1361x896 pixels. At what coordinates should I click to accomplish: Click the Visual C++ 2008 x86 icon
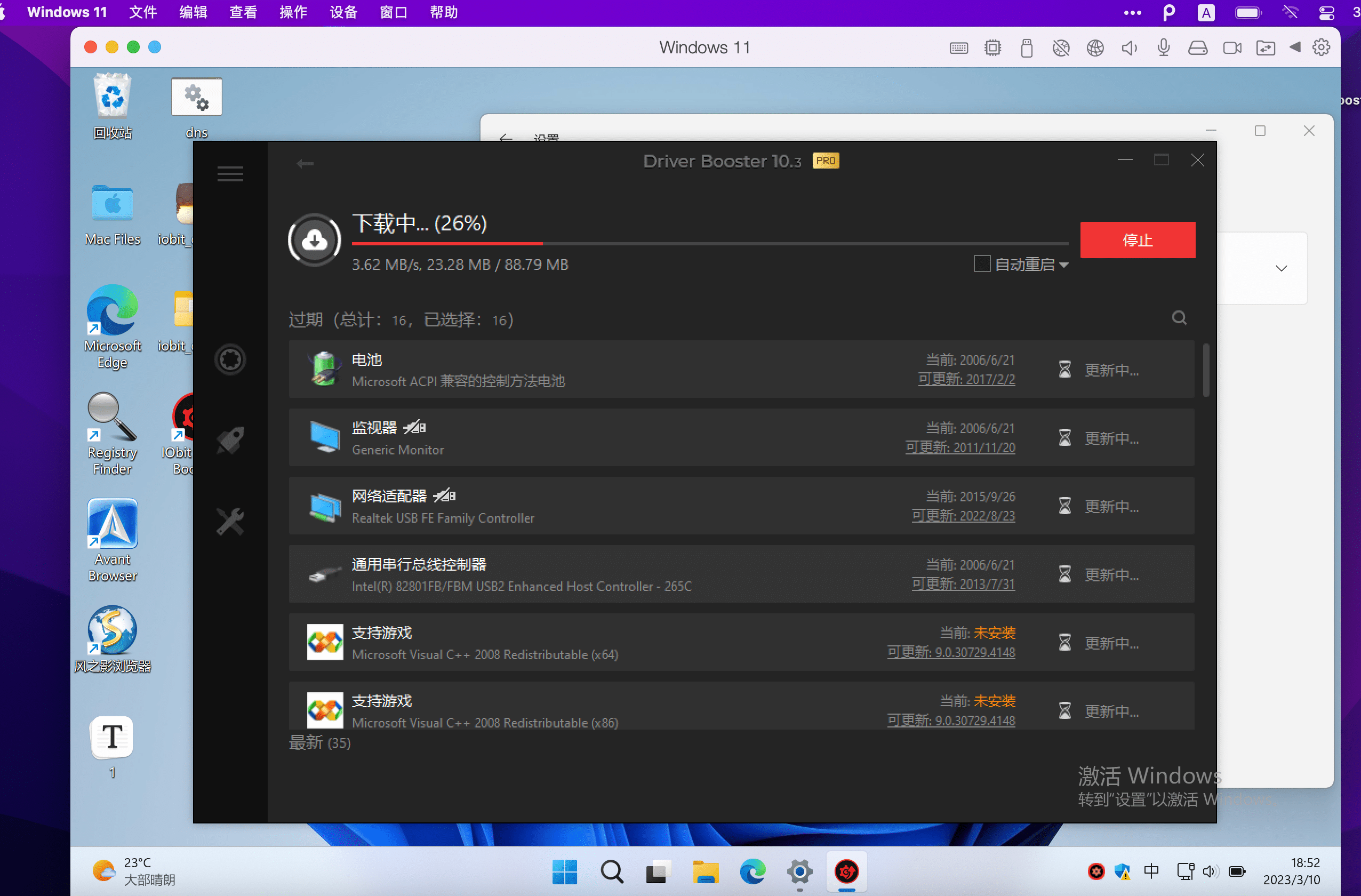click(325, 710)
